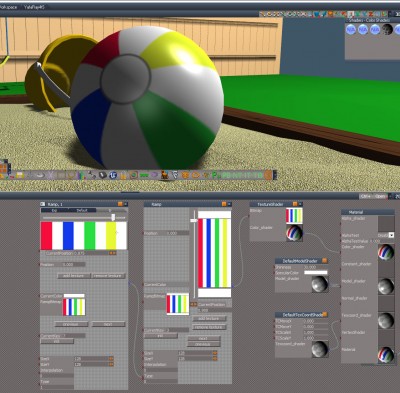Select the Default tab in Ramp, 1 panel
The image size is (400, 393).
[x=82, y=210]
